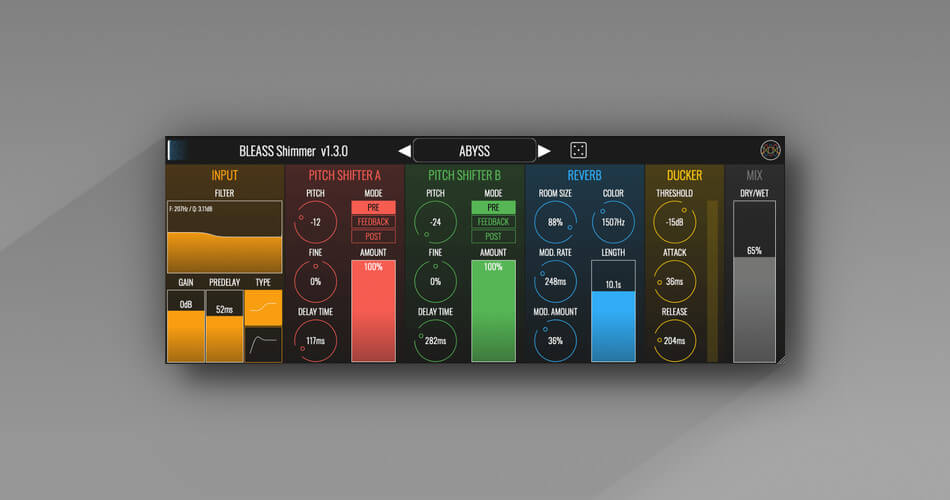Enable PRE mode on Pitch Shifter A
The width and height of the screenshot is (950, 500).
373,207
